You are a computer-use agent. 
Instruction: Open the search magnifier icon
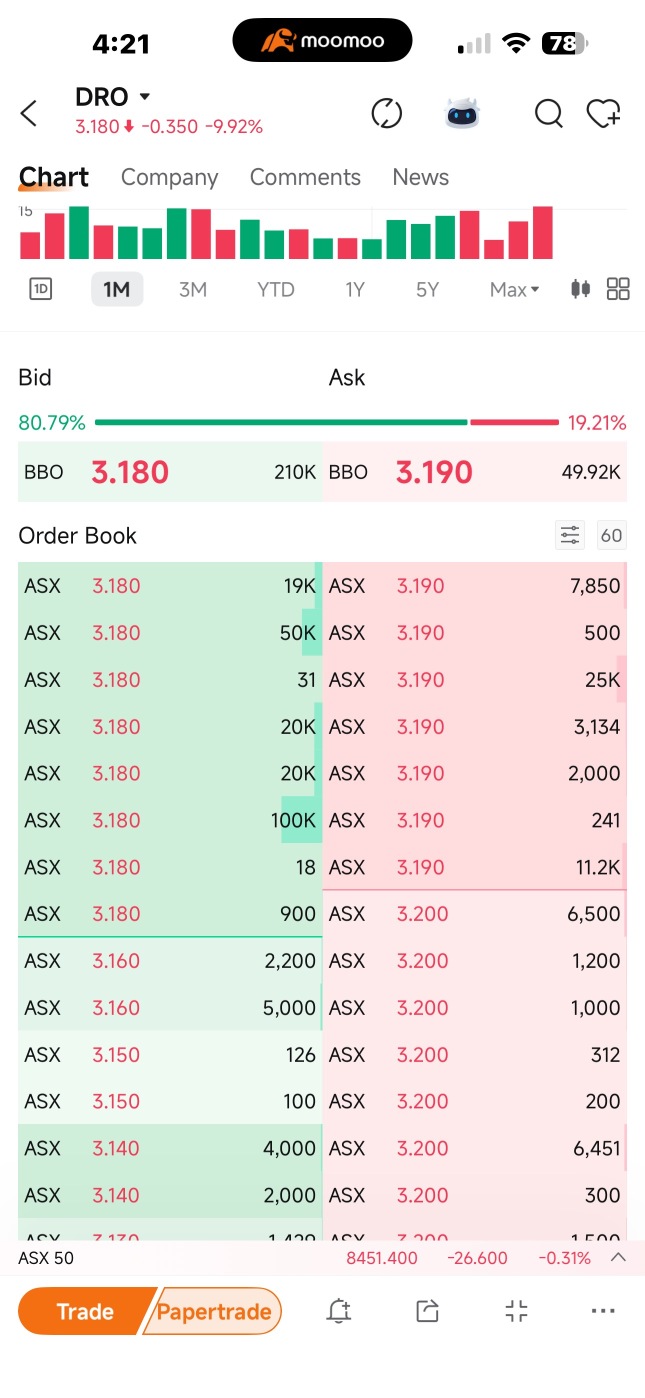[x=549, y=113]
